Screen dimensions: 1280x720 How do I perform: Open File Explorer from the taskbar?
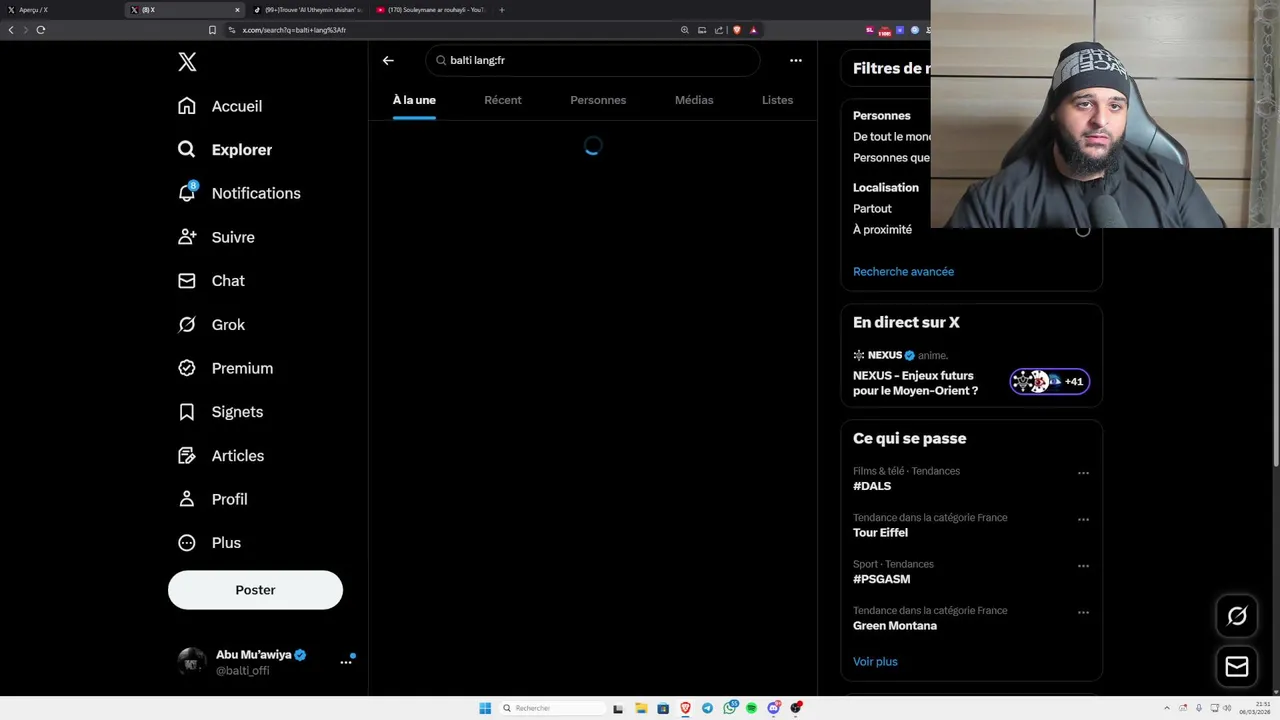pyautogui.click(x=641, y=708)
